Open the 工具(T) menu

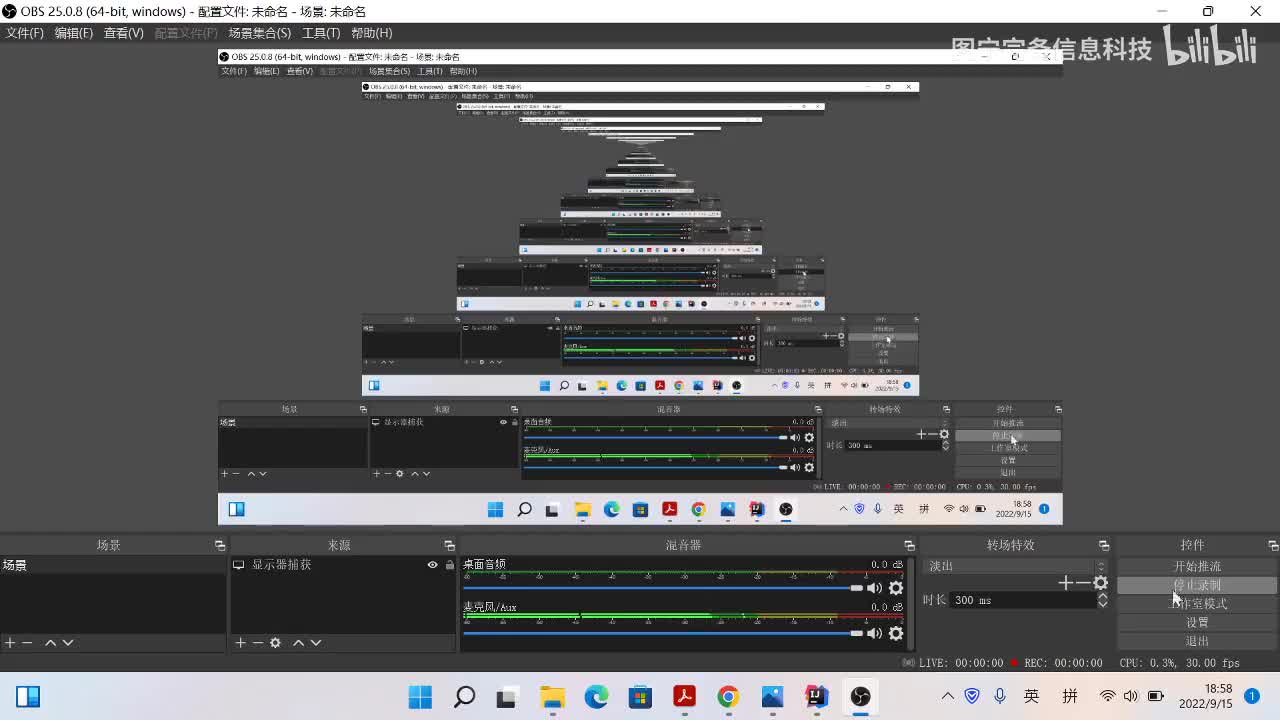[x=321, y=33]
